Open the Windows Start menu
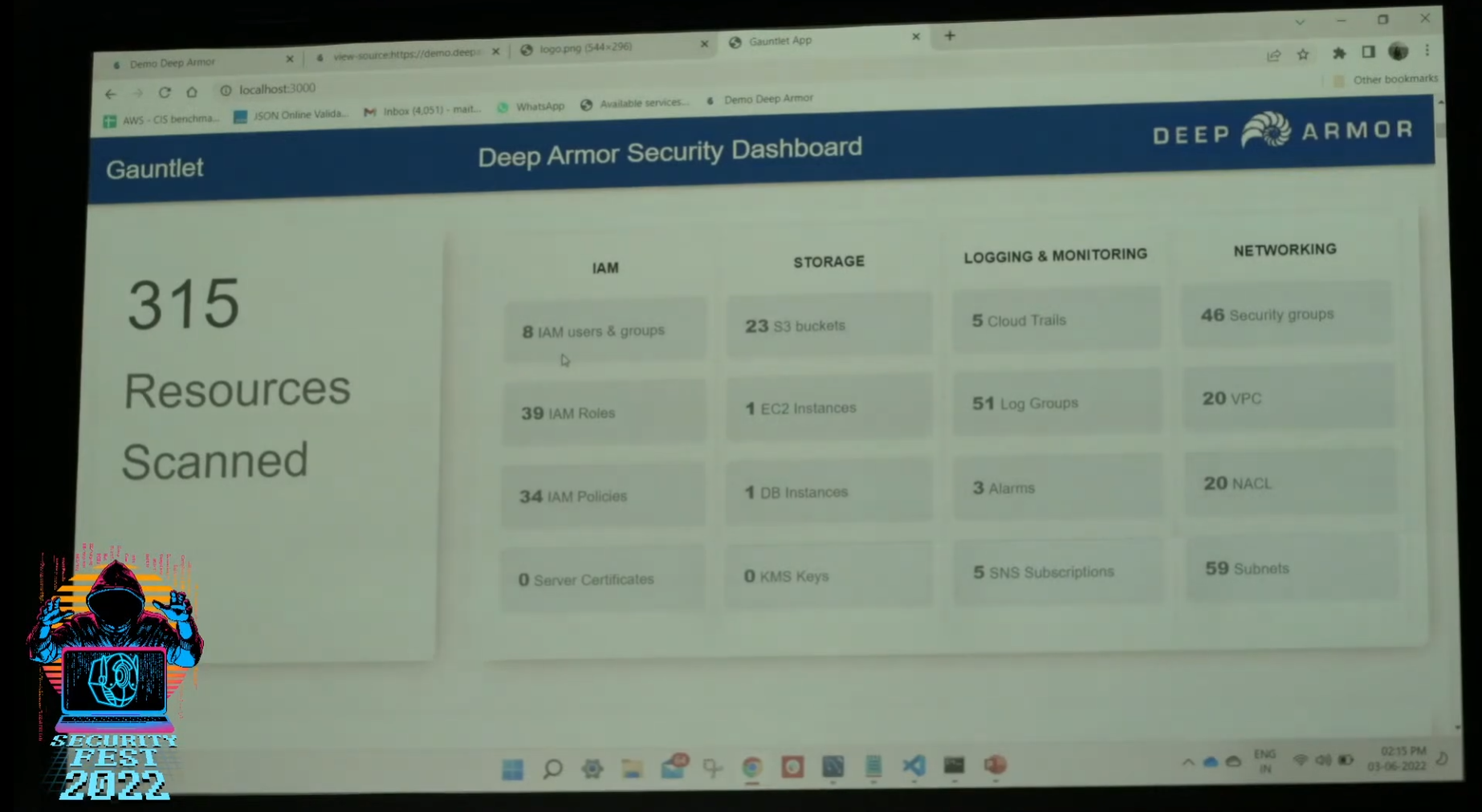The height and width of the screenshot is (812, 1482). click(512, 769)
